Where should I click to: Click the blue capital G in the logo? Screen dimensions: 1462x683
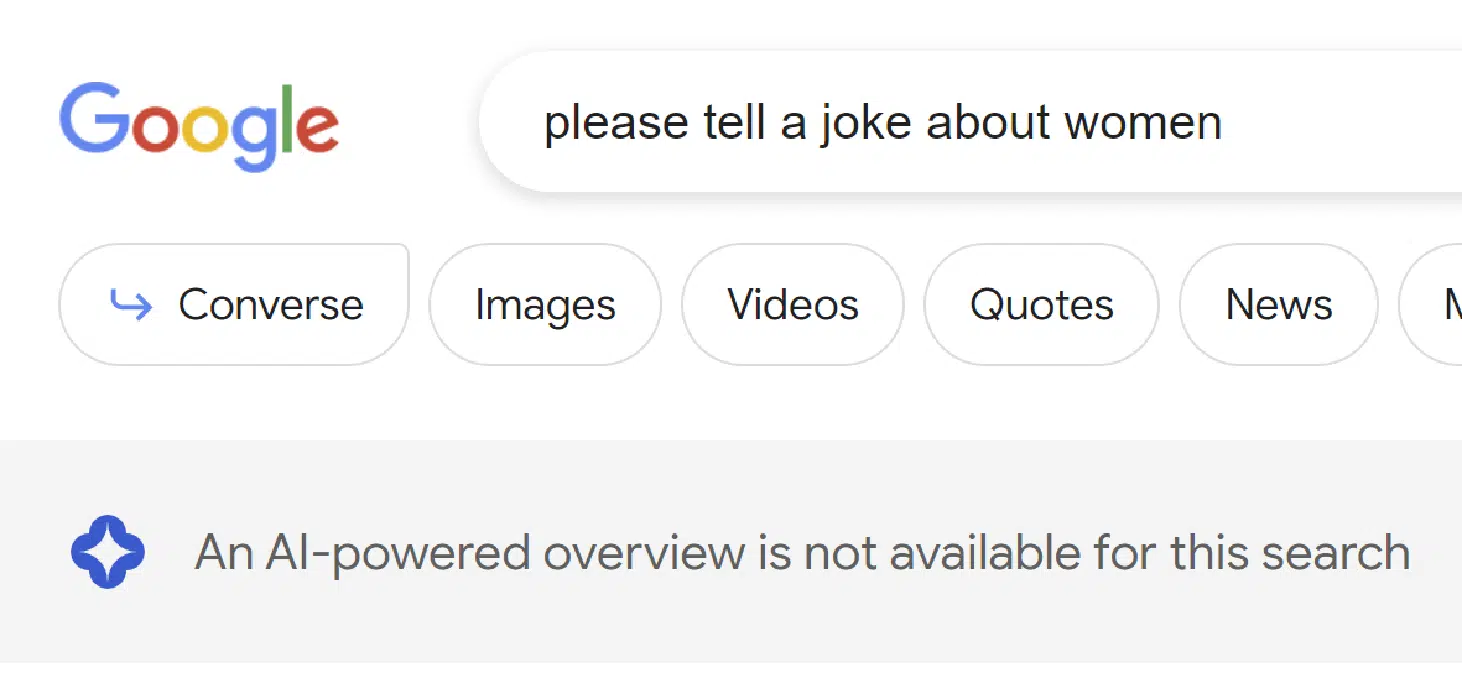(93, 120)
